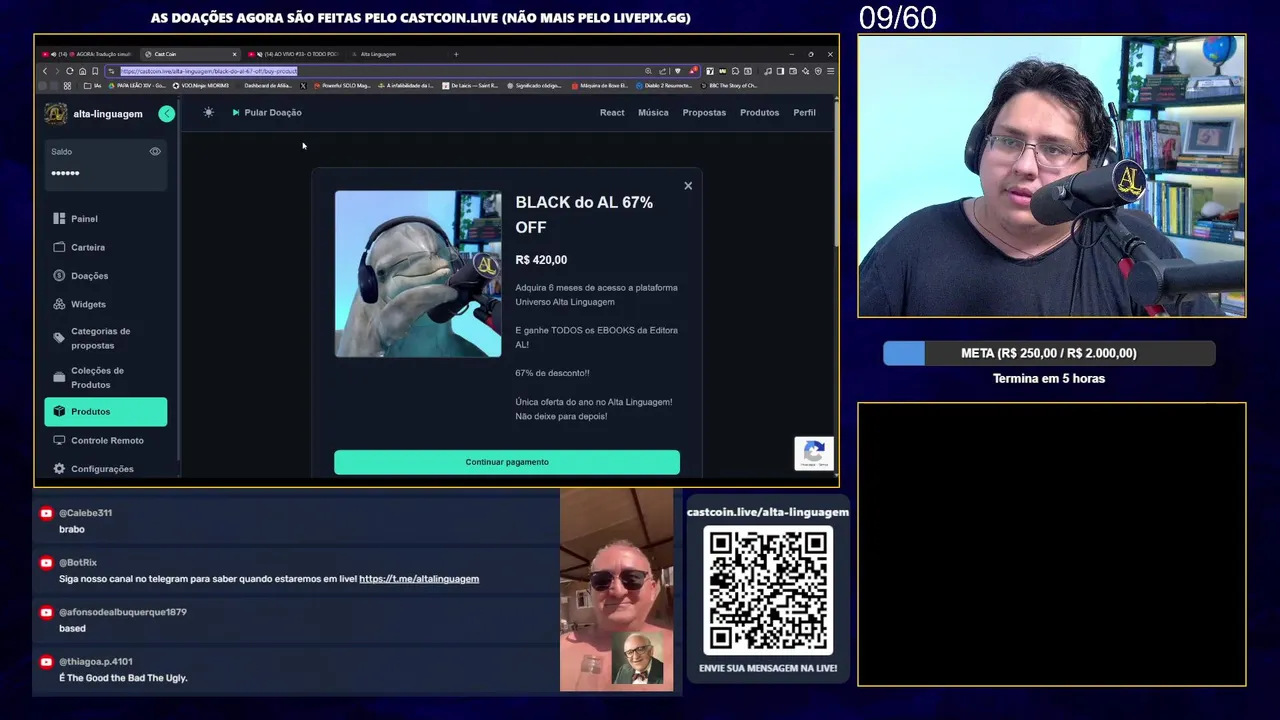Open De Laicis — Saint R bookmark

(x=470, y=86)
